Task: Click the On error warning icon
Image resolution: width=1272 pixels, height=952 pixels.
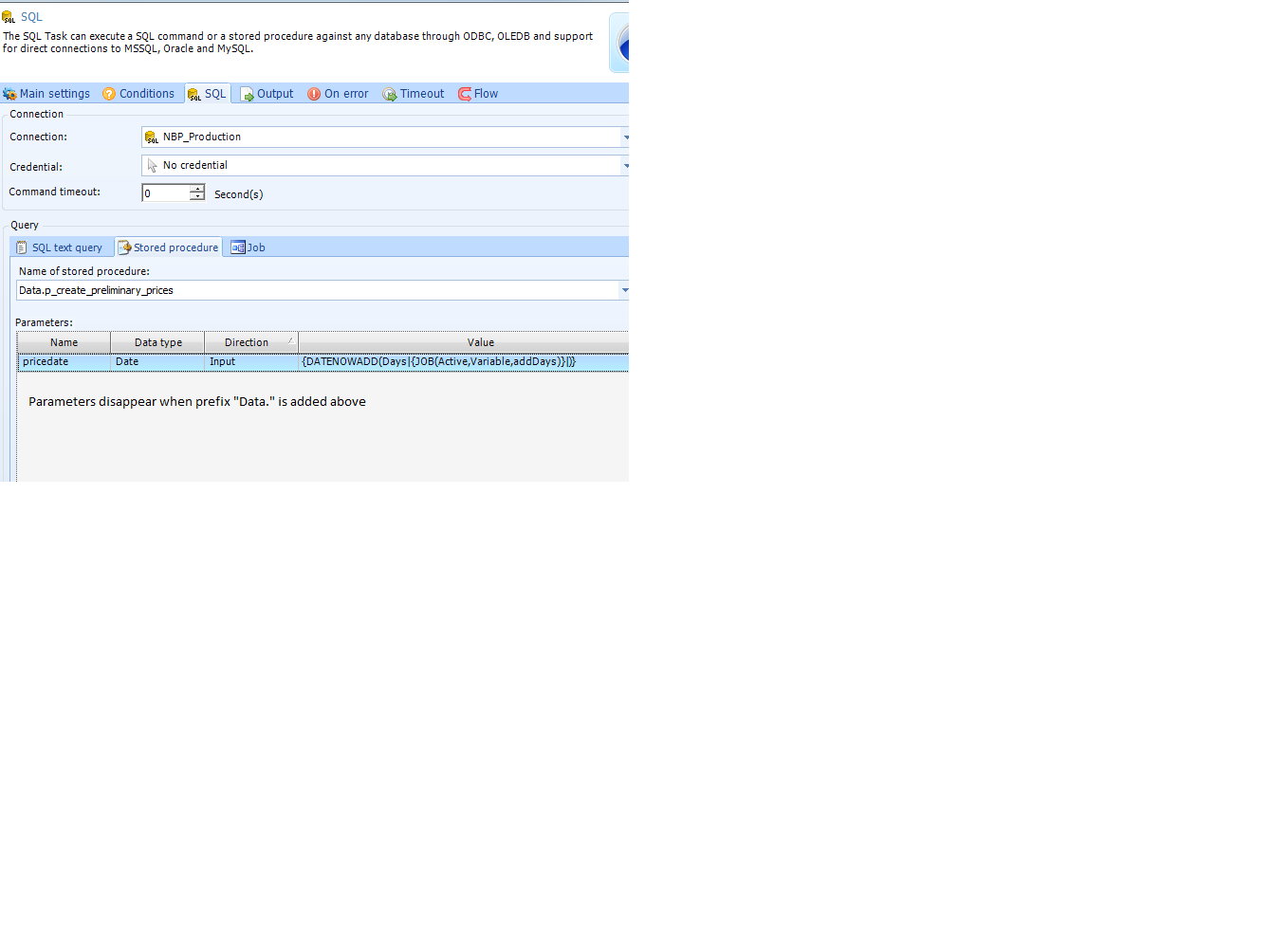Action: tap(314, 94)
